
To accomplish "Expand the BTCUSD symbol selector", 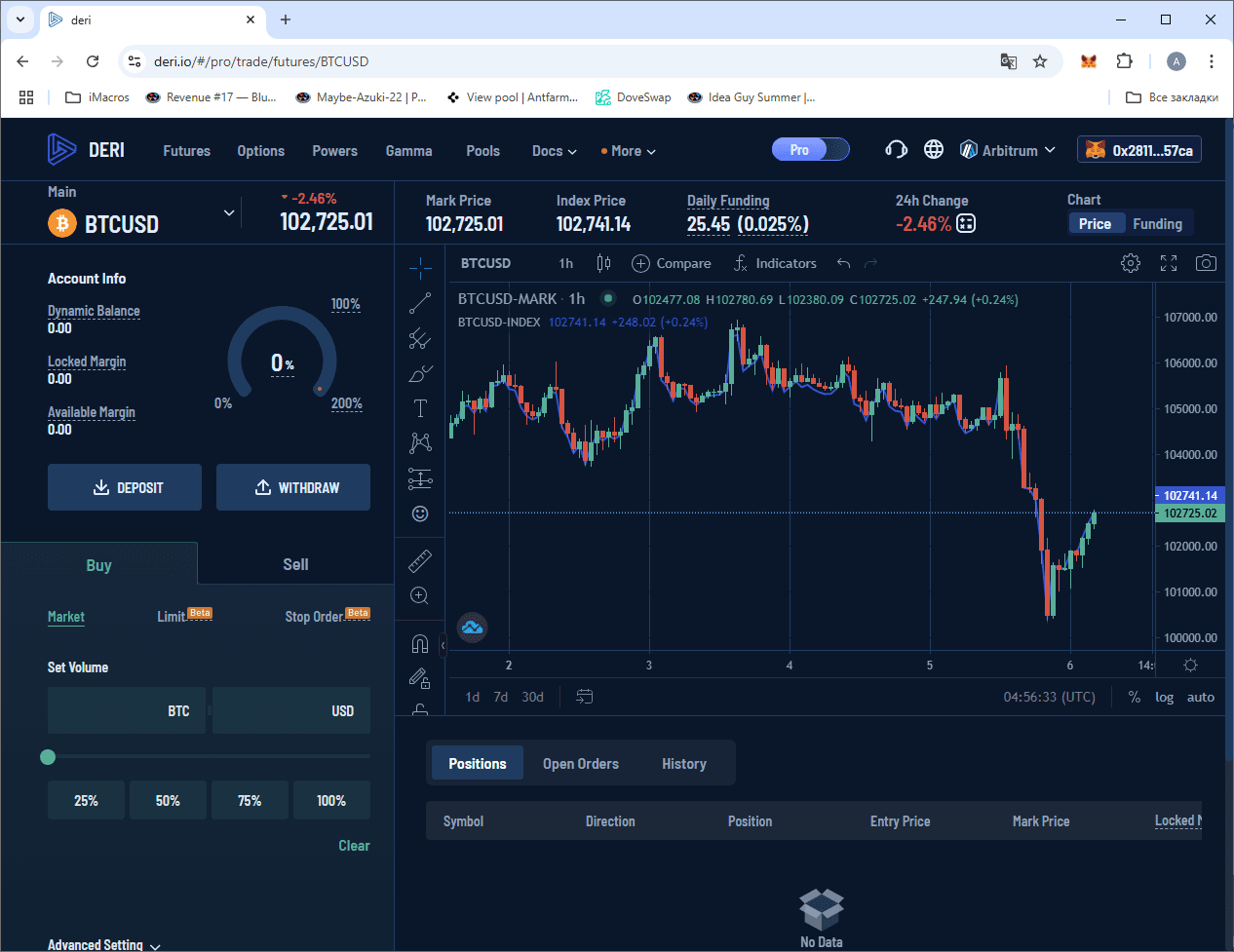I will tap(229, 212).
